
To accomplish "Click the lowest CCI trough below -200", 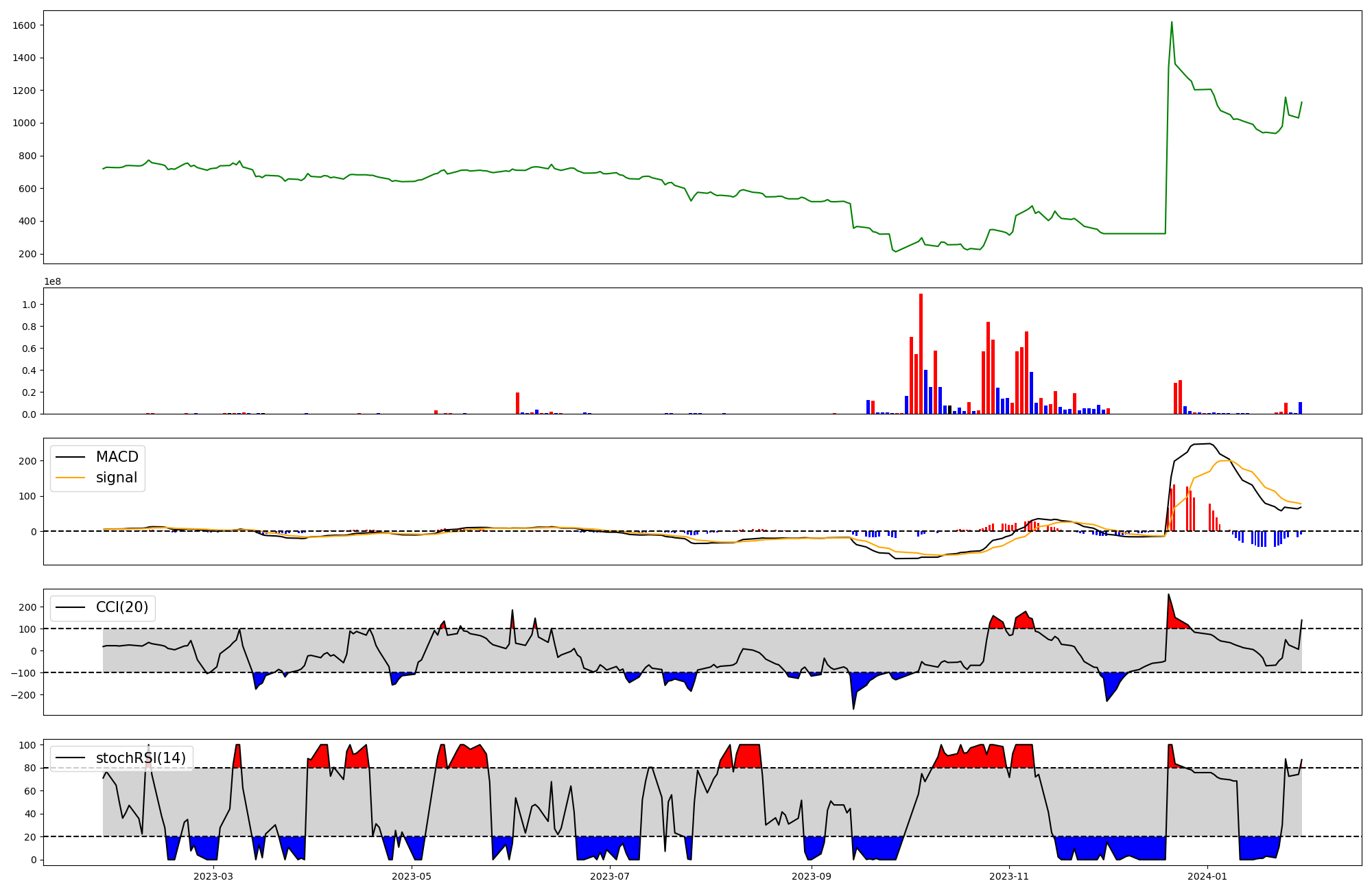I will coord(853,709).
